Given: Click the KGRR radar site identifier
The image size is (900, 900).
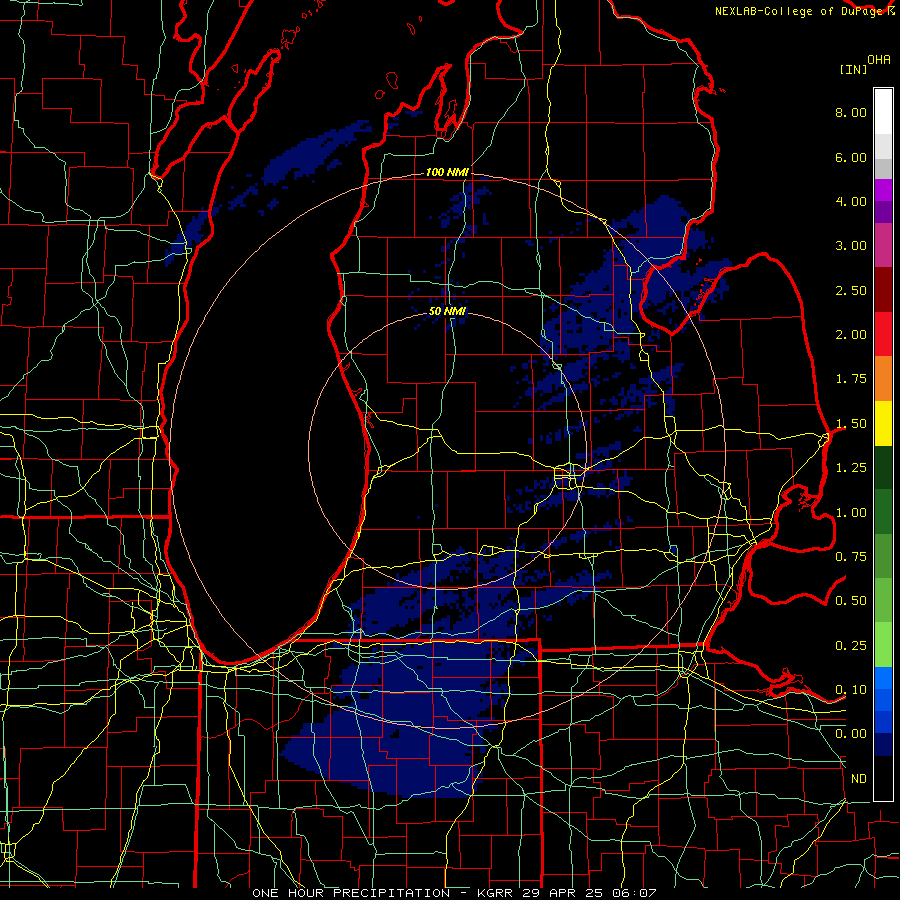Looking at the screenshot, I should click(496, 893).
